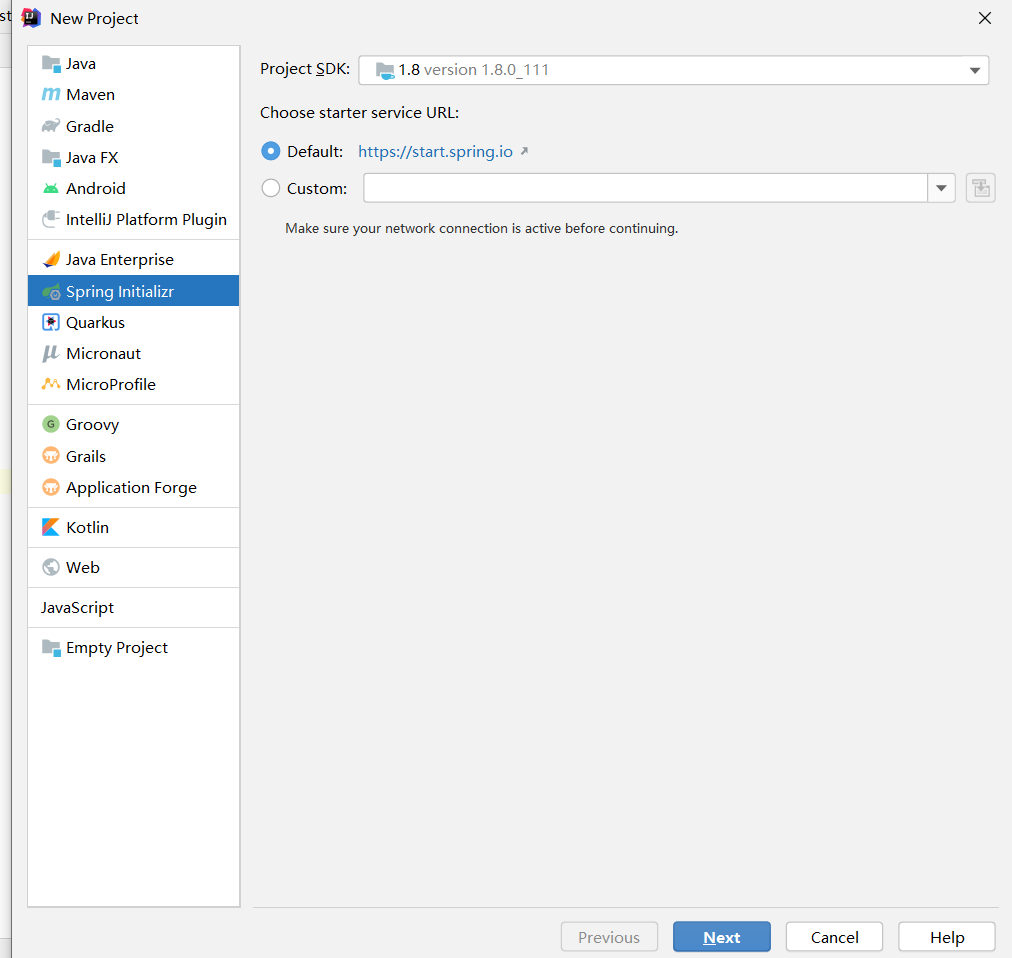Select the JavaScript entry
The image size is (1012, 958).
[x=134, y=607]
